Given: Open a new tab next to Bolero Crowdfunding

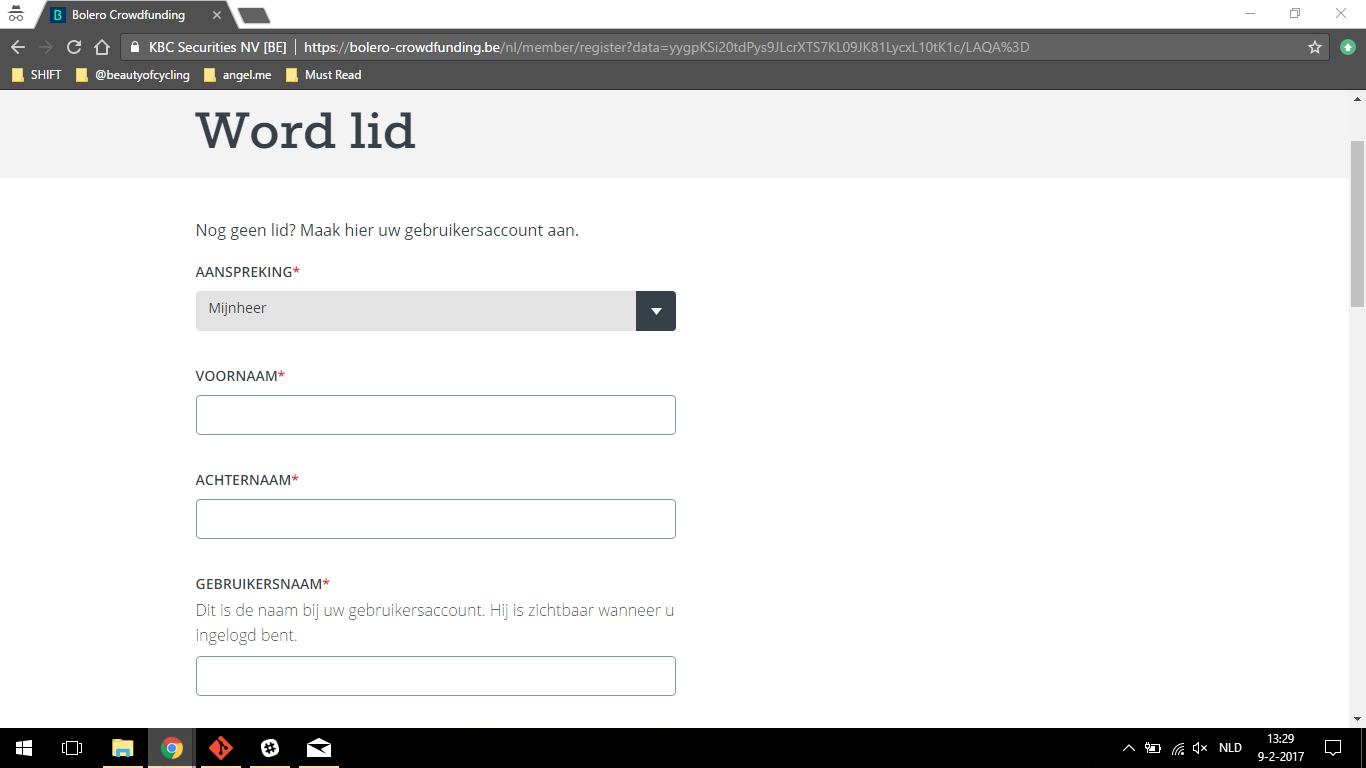Looking at the screenshot, I should pyautogui.click(x=254, y=15).
